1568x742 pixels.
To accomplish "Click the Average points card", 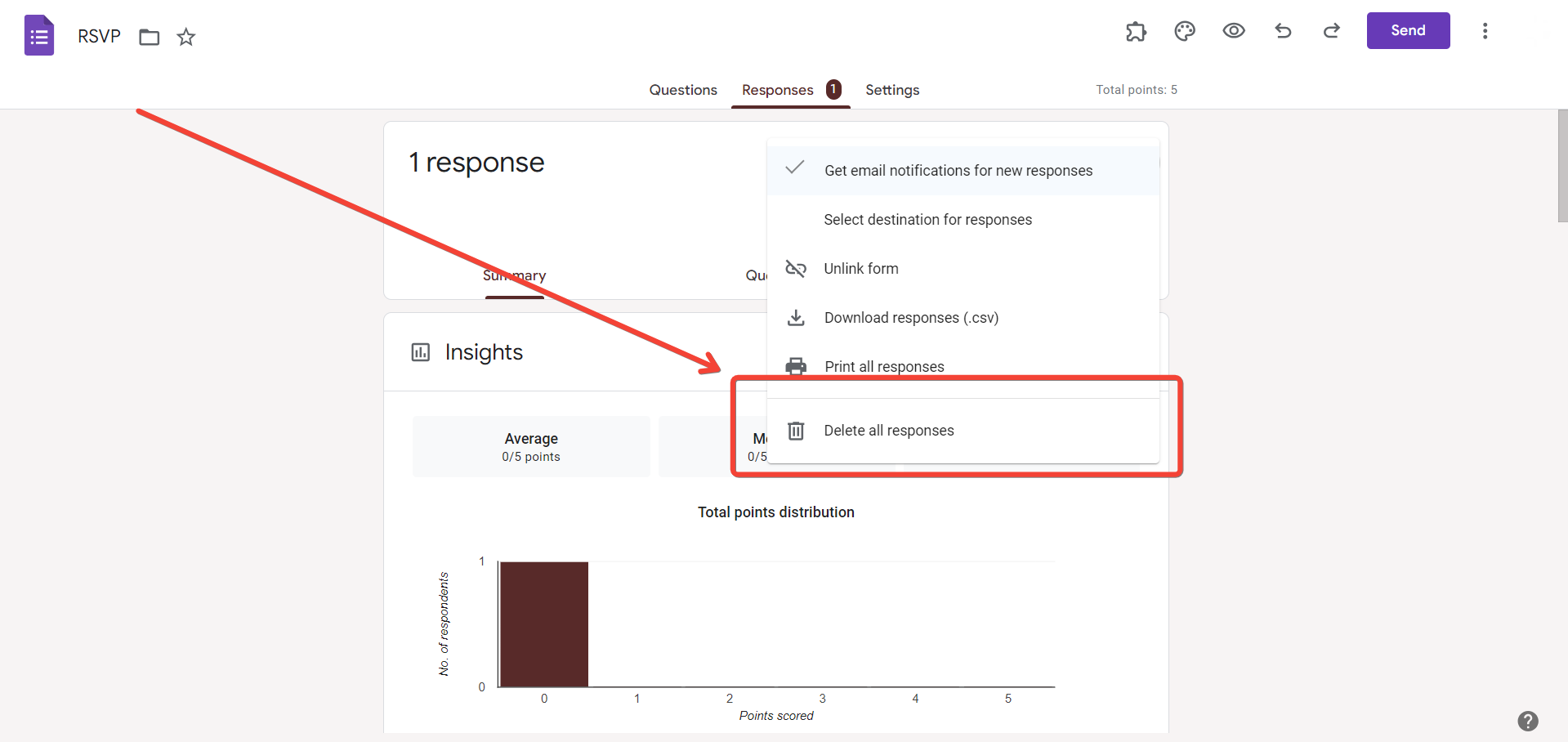I will (531, 447).
